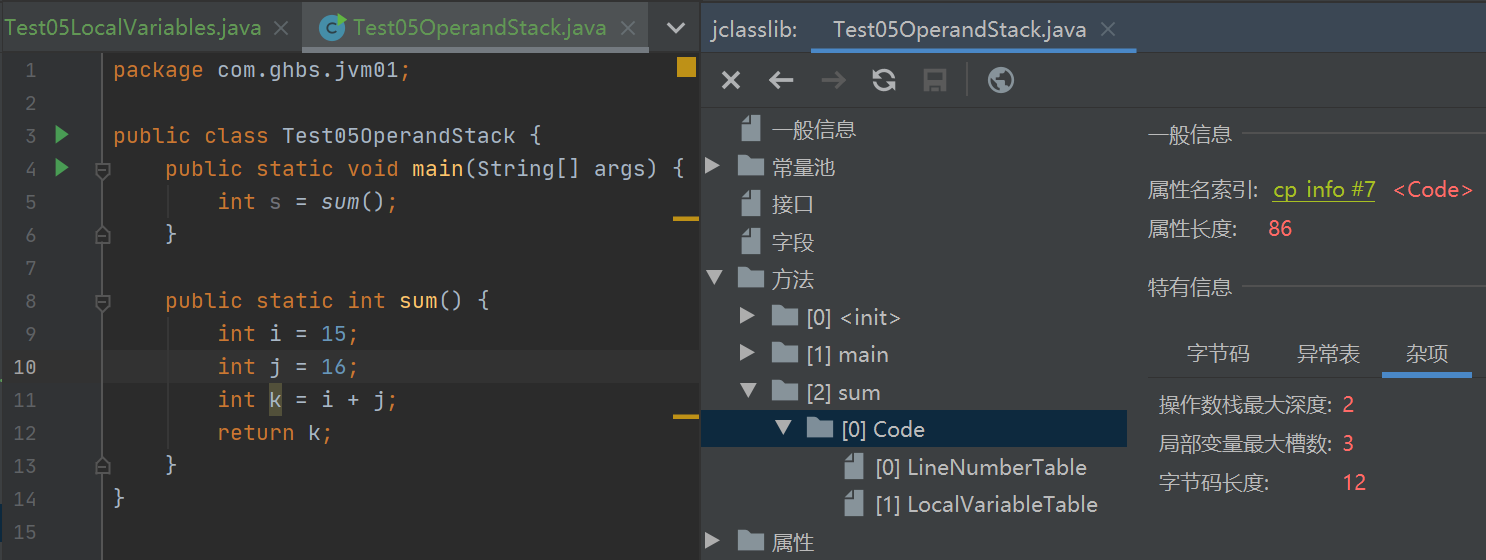The width and height of the screenshot is (1486, 560).
Task: Go forward with the right arrow icon
Action: [x=832, y=80]
